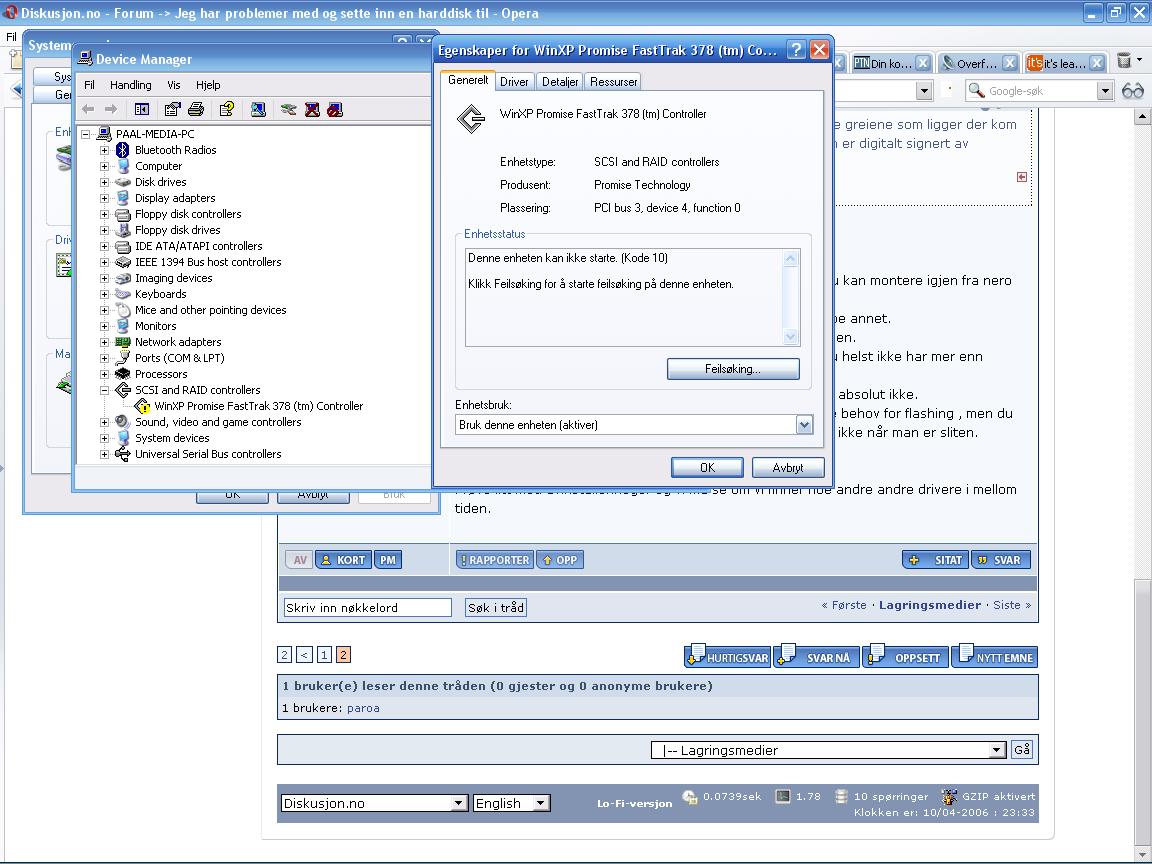Click the NYTT EMNE button
Viewport: 1152px width, 864px height.
point(994,657)
